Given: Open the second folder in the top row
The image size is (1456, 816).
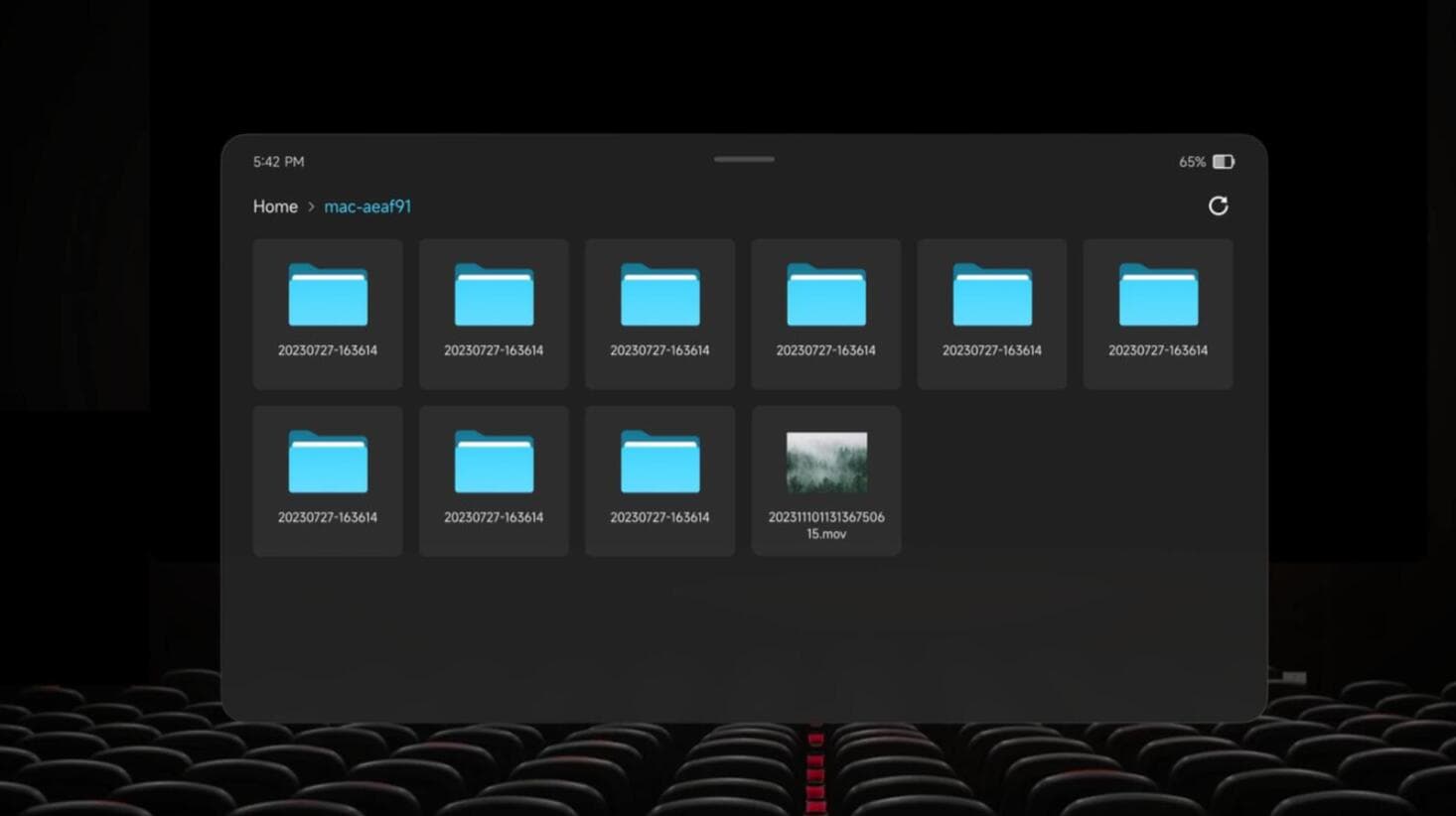Looking at the screenshot, I should (x=494, y=314).
